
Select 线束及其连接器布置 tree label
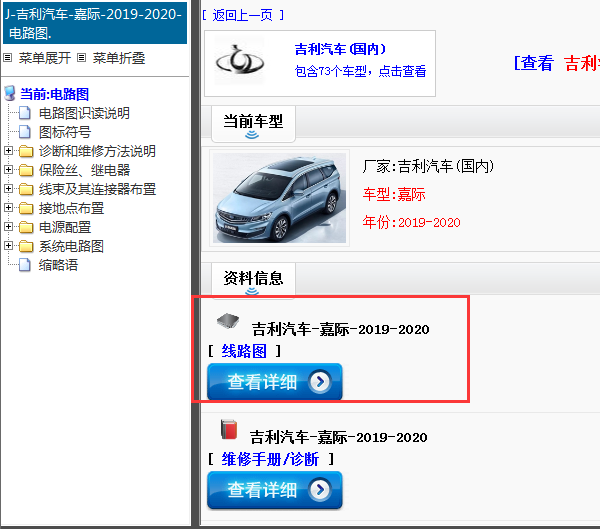[97, 189]
